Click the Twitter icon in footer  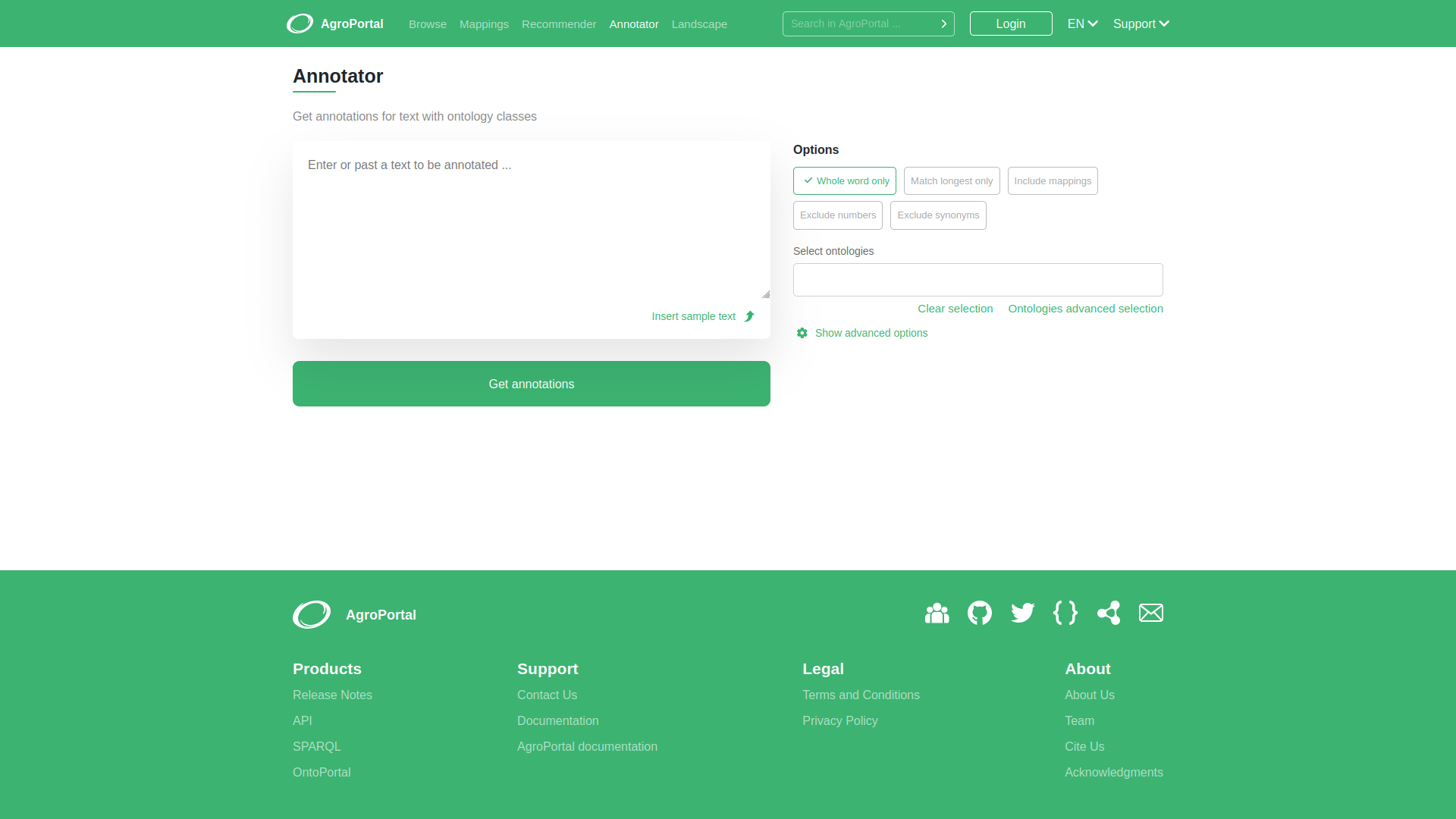coord(1022,612)
